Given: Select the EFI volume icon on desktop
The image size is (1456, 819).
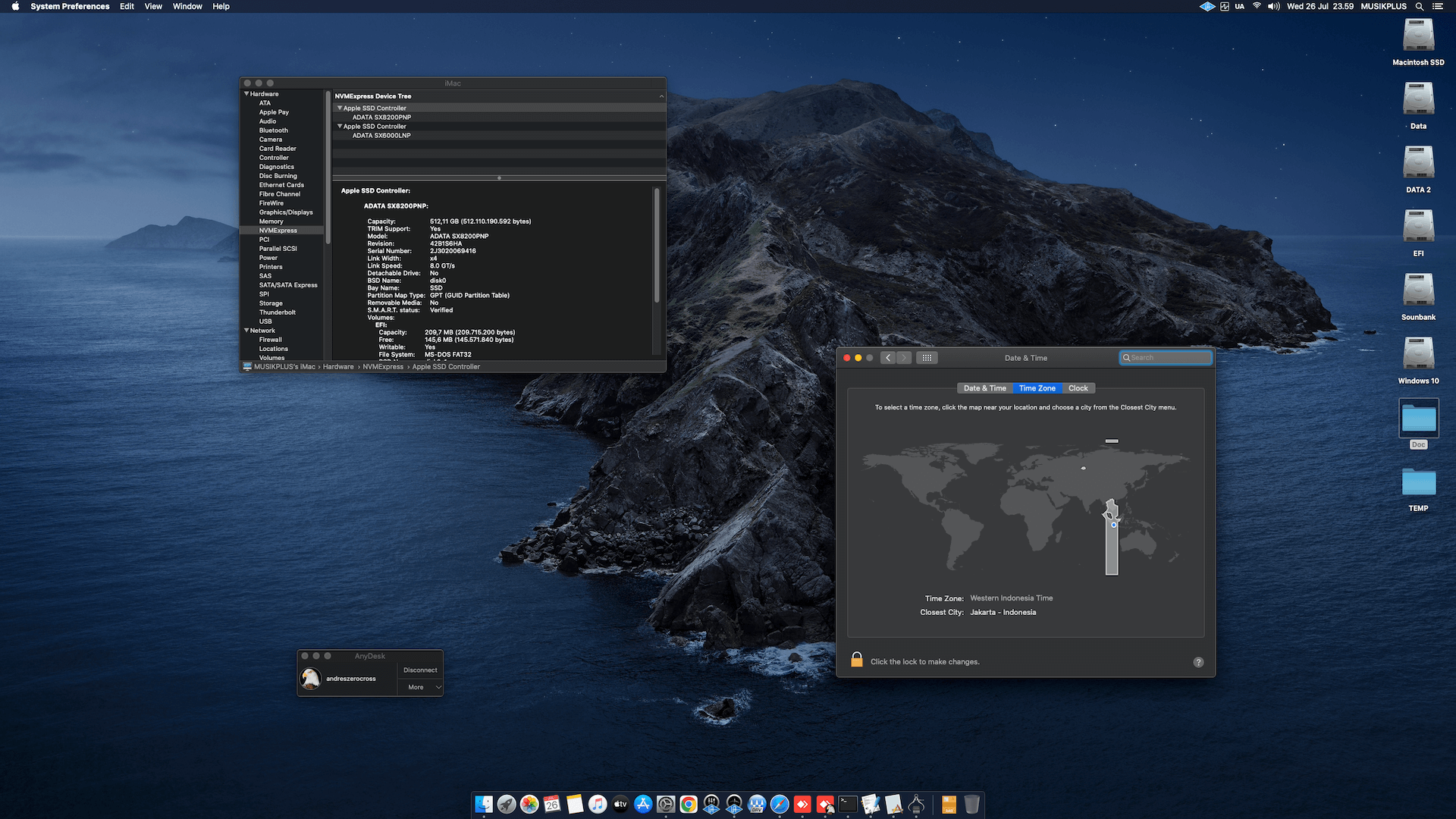Looking at the screenshot, I should point(1418,227).
